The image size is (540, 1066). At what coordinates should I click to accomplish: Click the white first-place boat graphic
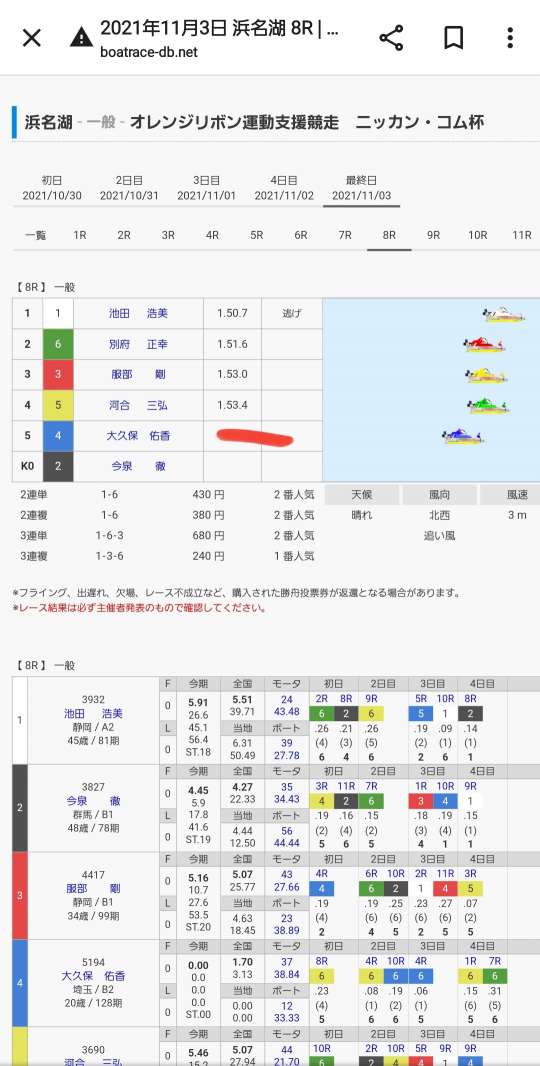coord(504,315)
